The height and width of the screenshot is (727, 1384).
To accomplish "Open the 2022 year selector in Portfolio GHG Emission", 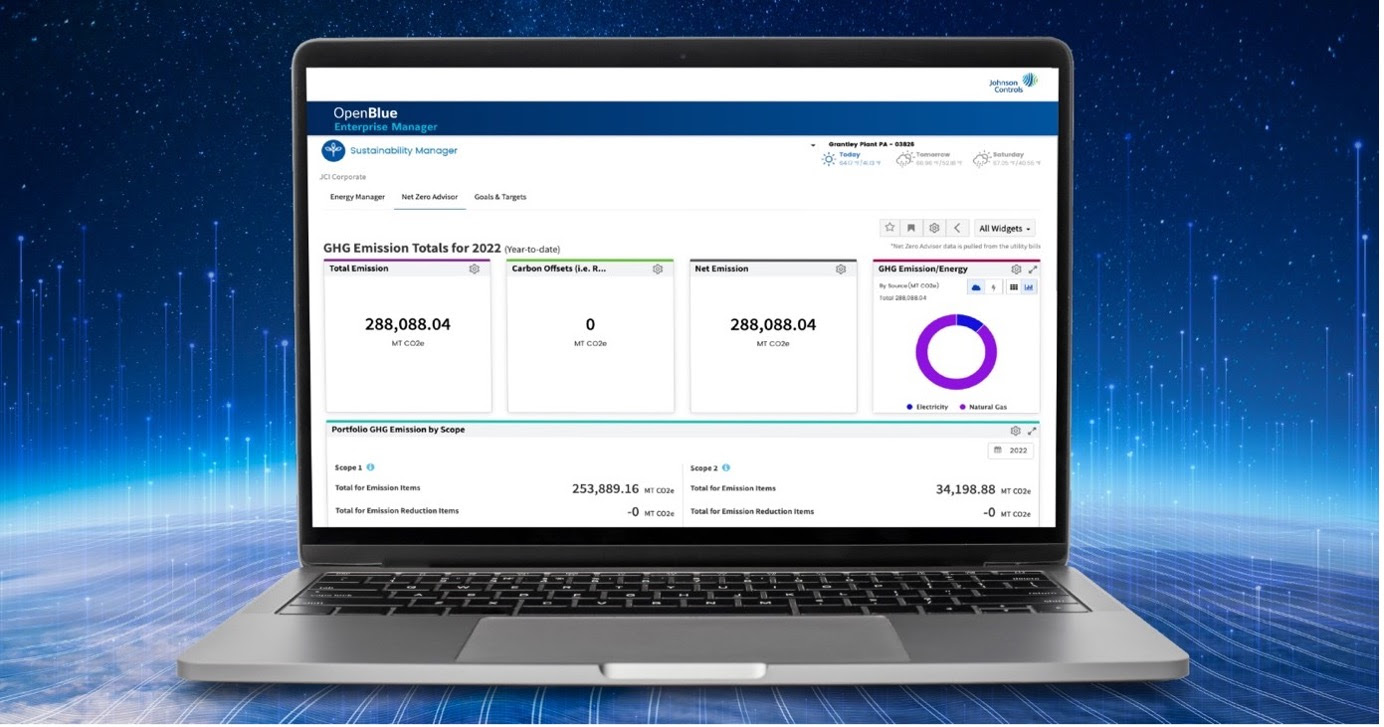I will (x=1010, y=450).
